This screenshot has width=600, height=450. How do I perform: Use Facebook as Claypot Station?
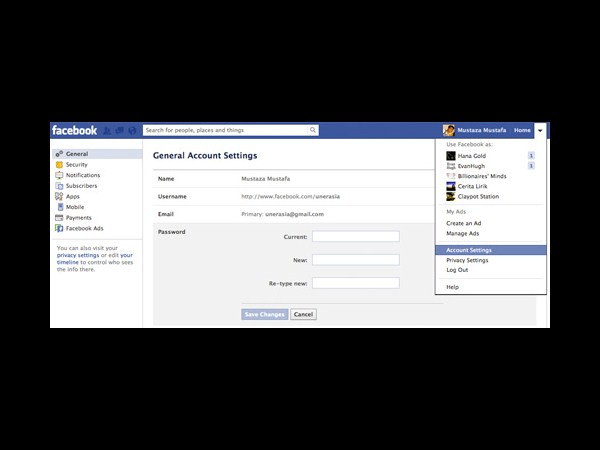(x=478, y=197)
